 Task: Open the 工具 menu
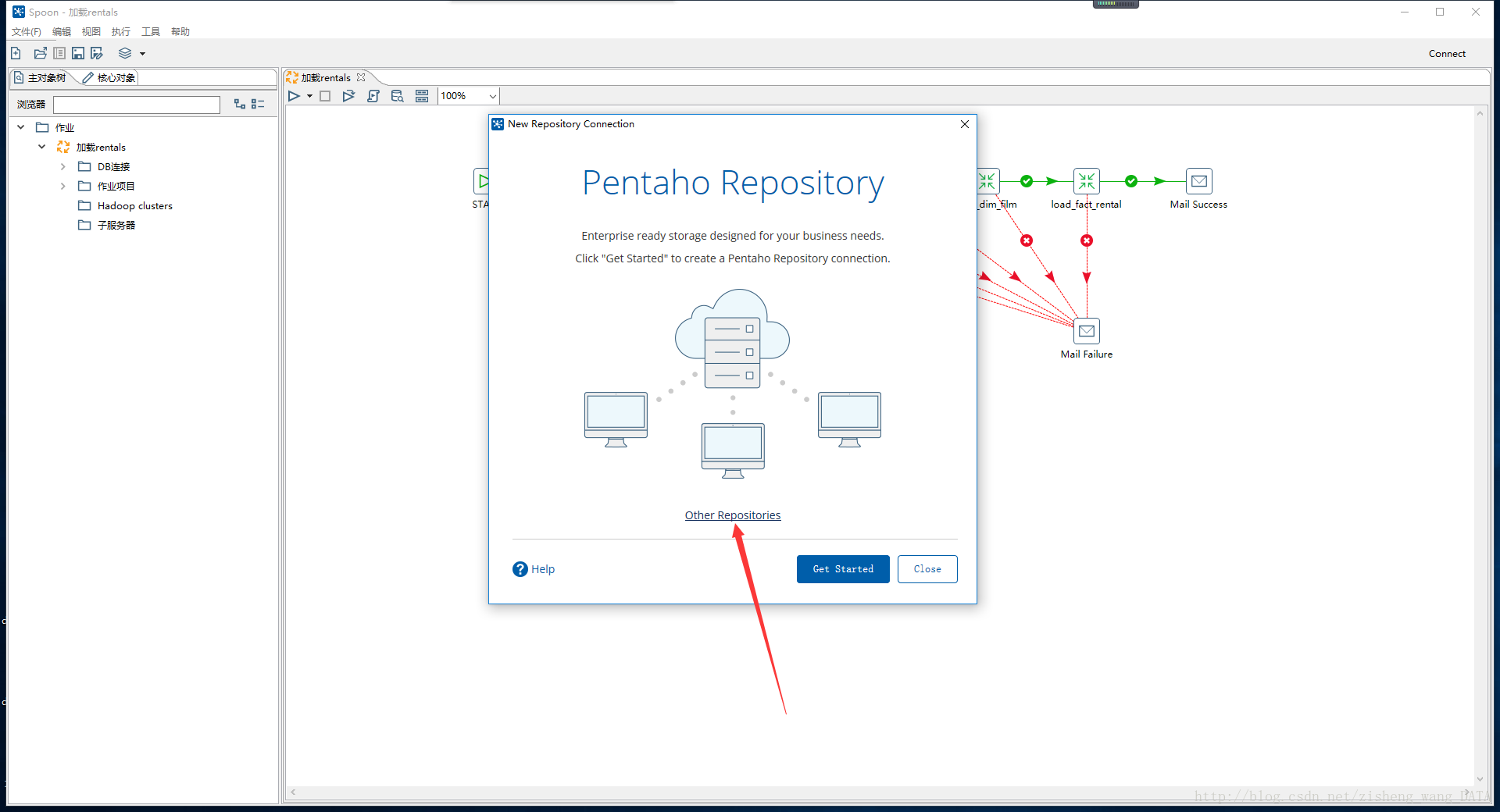pos(151,32)
